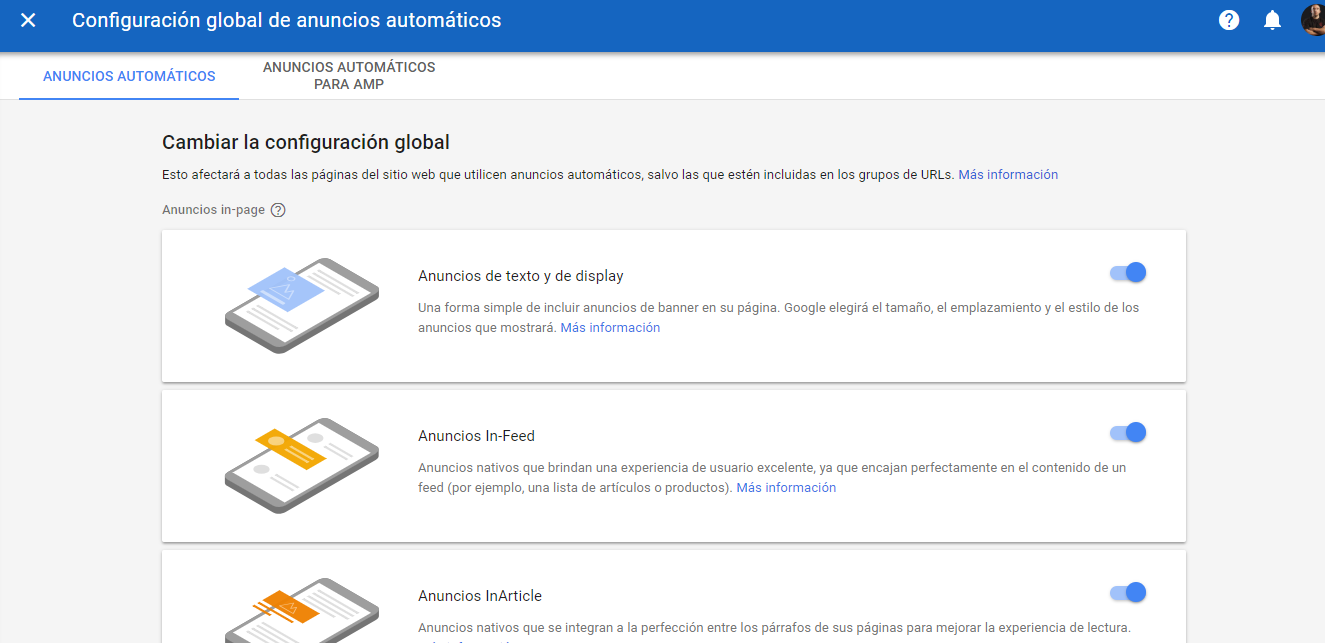
Task: Open the help icon in the header
Action: (1229, 20)
